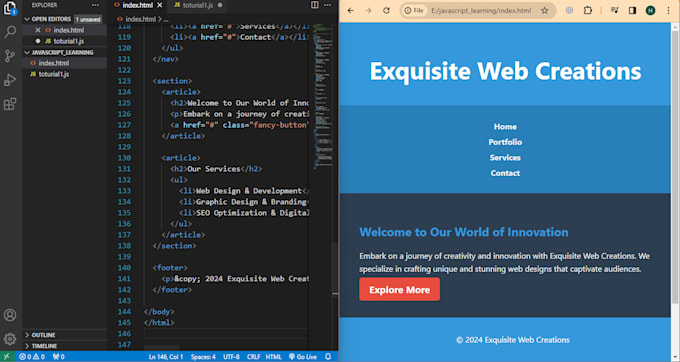Open the Accounts menu icon
This screenshot has width=680, height=362.
coord(10,315)
